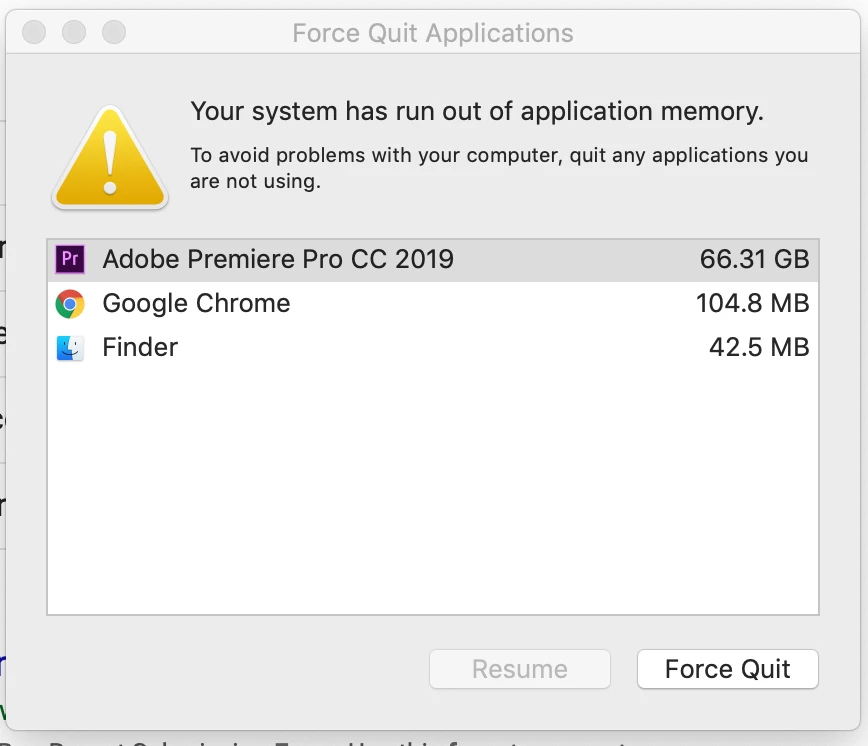Click the zoom button in title bar

[114, 33]
